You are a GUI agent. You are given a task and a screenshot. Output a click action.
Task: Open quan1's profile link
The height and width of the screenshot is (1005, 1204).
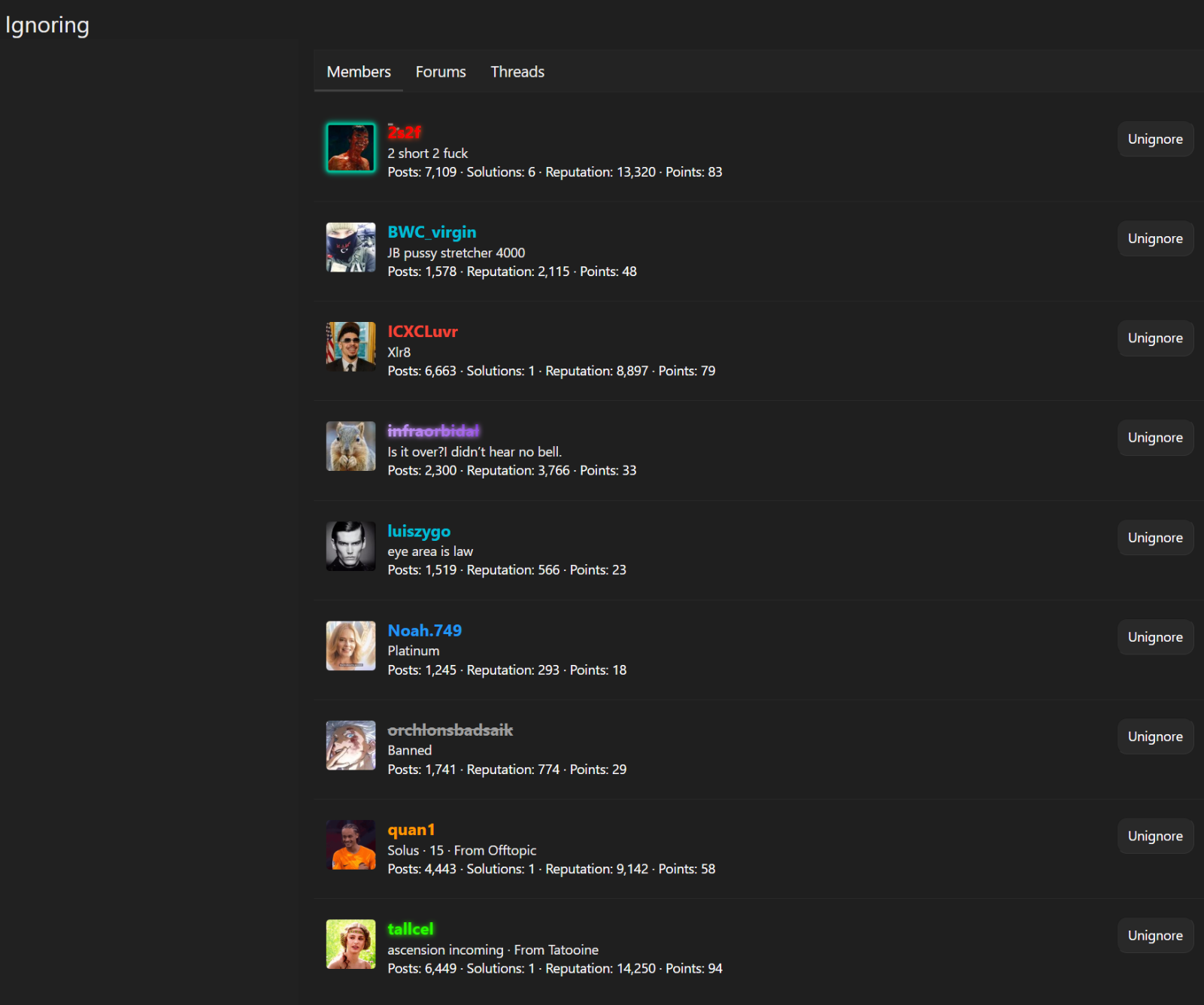pyautogui.click(x=411, y=830)
